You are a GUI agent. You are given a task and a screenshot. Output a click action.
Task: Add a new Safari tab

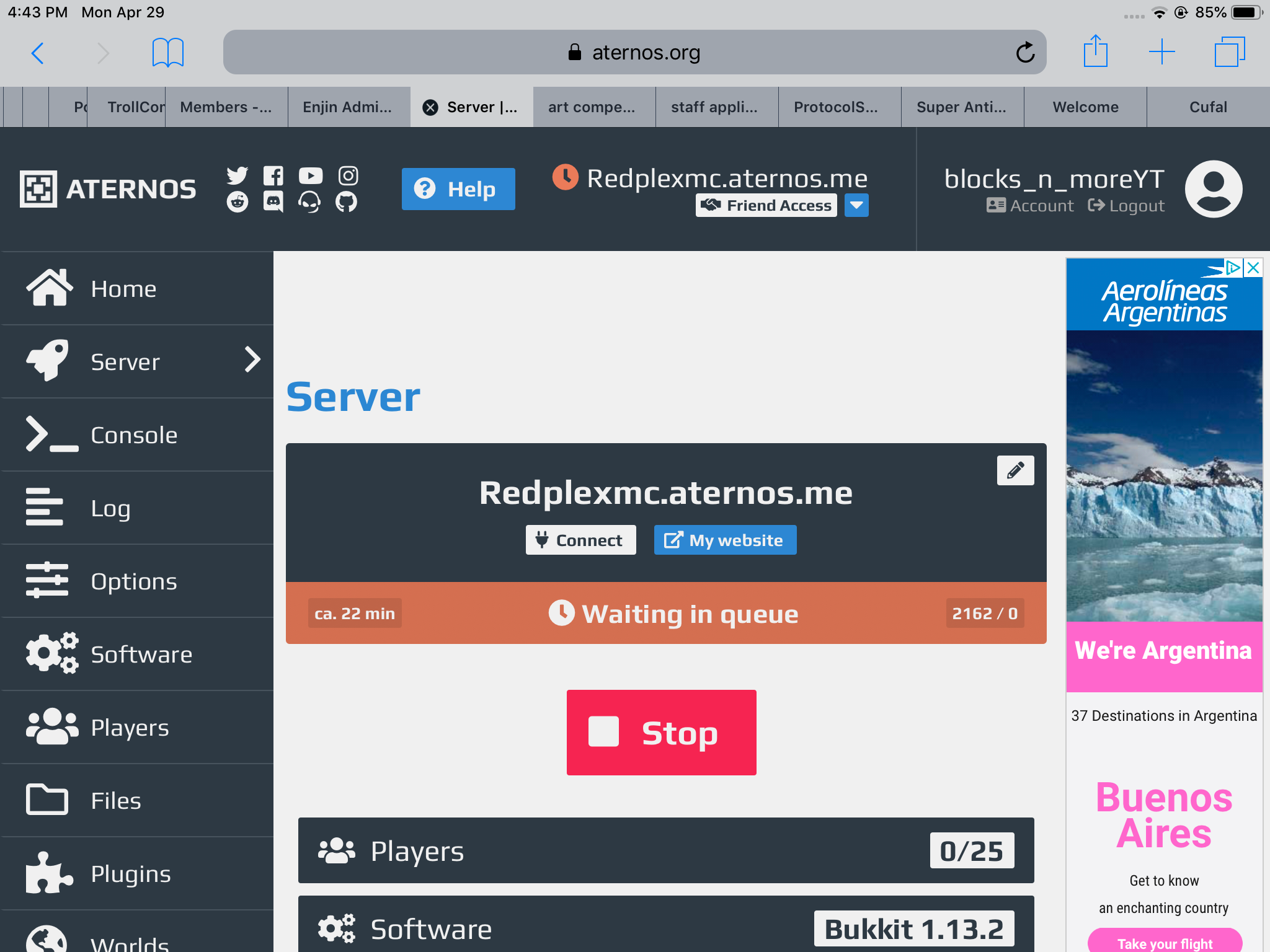tap(1161, 52)
